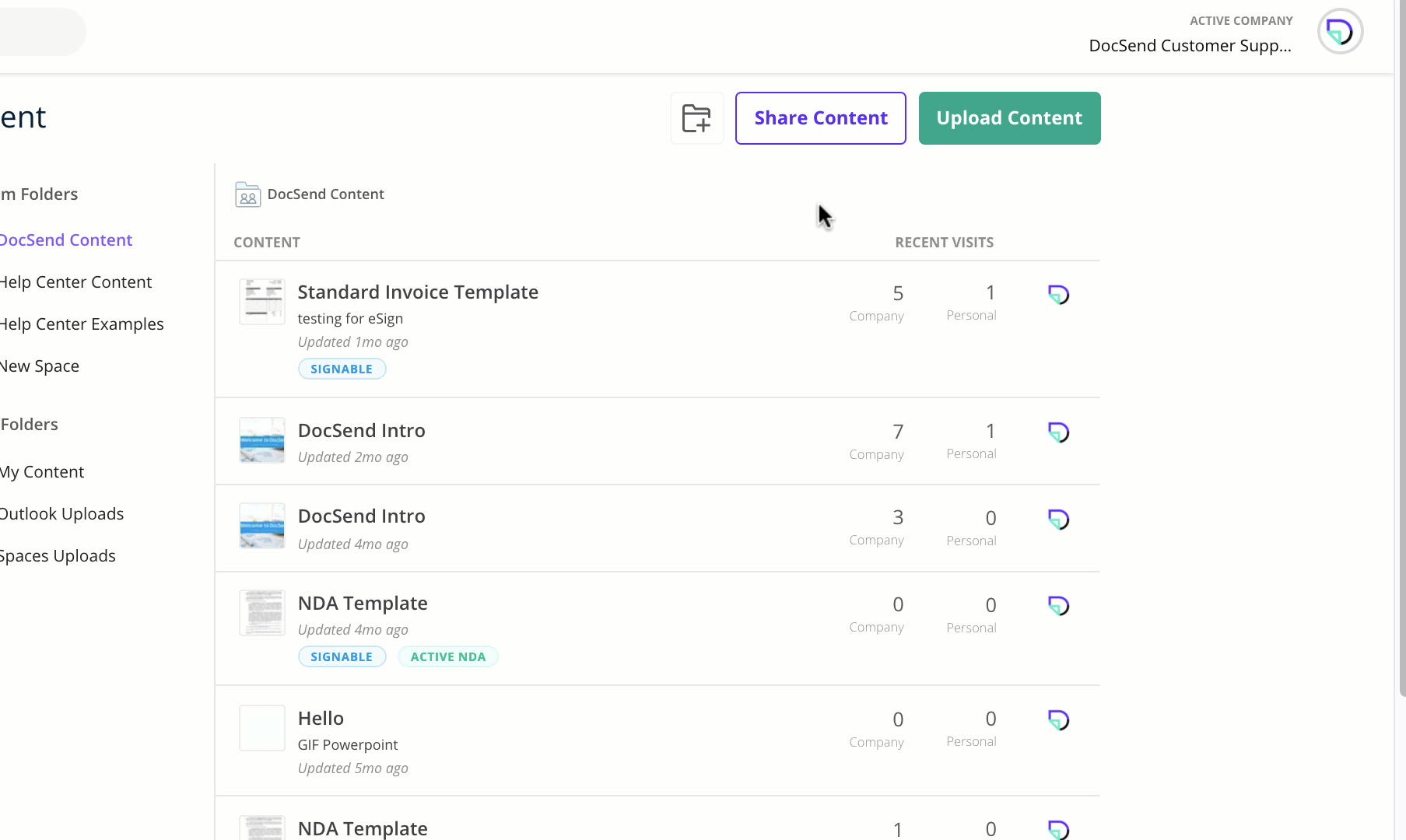The width and height of the screenshot is (1406, 840).
Task: Open thumbnail of signable NDA Template
Action: (262, 613)
